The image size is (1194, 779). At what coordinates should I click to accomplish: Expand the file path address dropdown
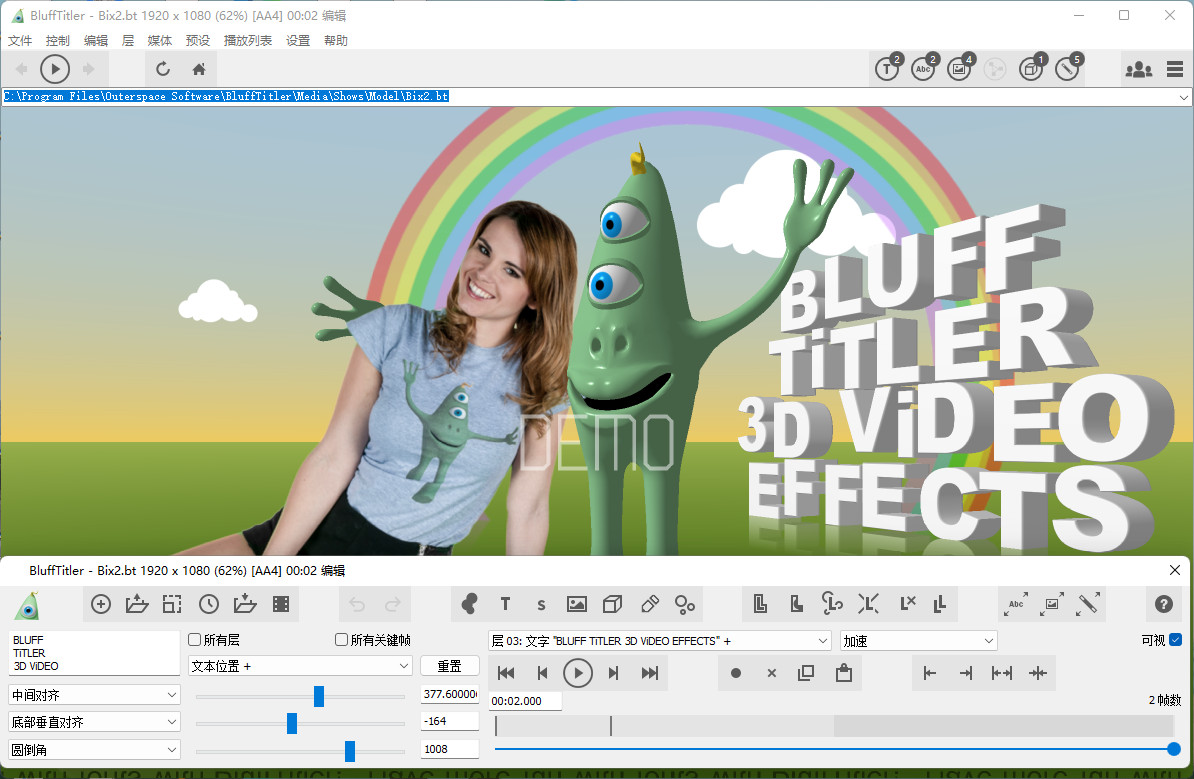click(x=1183, y=97)
